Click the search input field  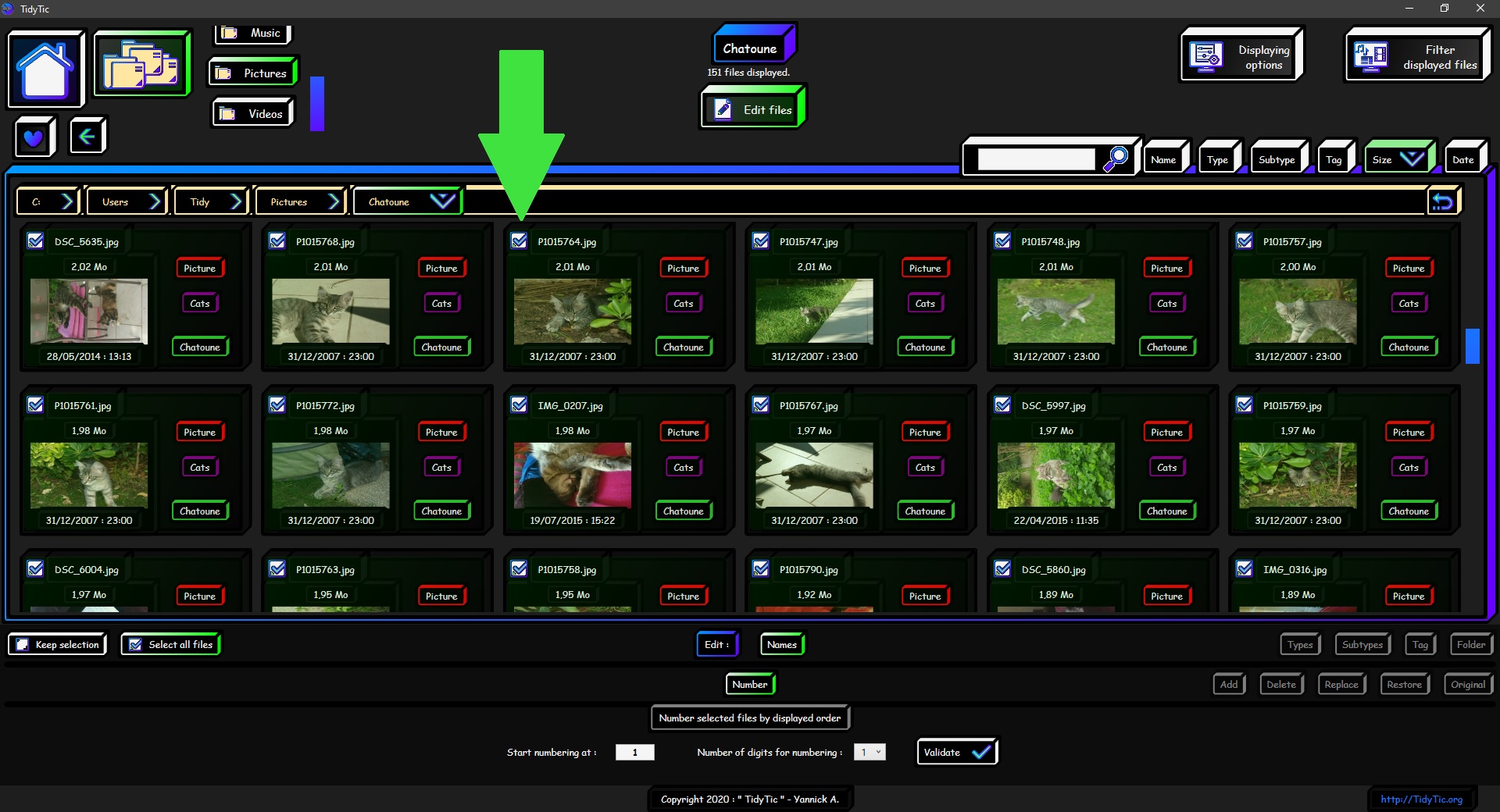tap(1036, 159)
